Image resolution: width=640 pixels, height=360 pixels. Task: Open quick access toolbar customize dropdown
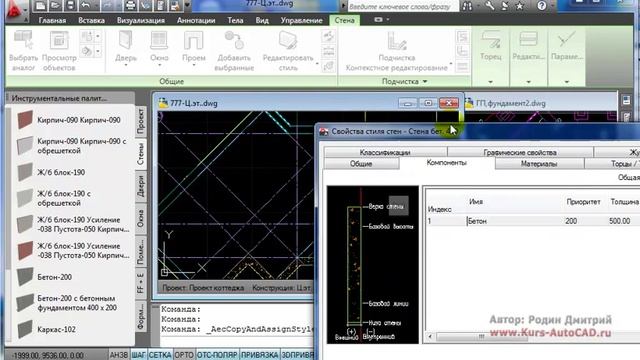click(187, 6)
